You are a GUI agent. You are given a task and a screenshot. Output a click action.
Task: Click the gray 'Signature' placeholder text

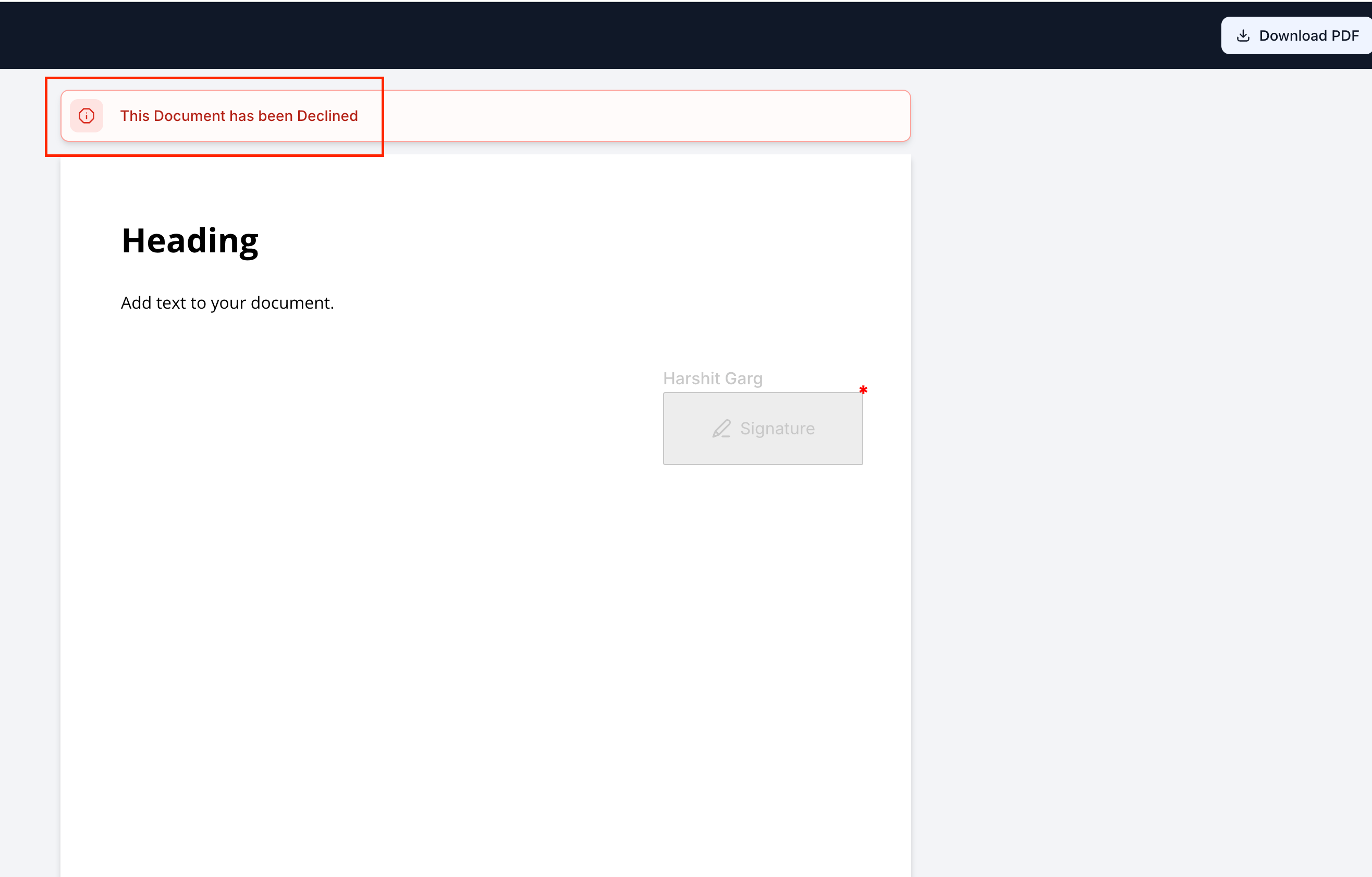click(x=778, y=429)
